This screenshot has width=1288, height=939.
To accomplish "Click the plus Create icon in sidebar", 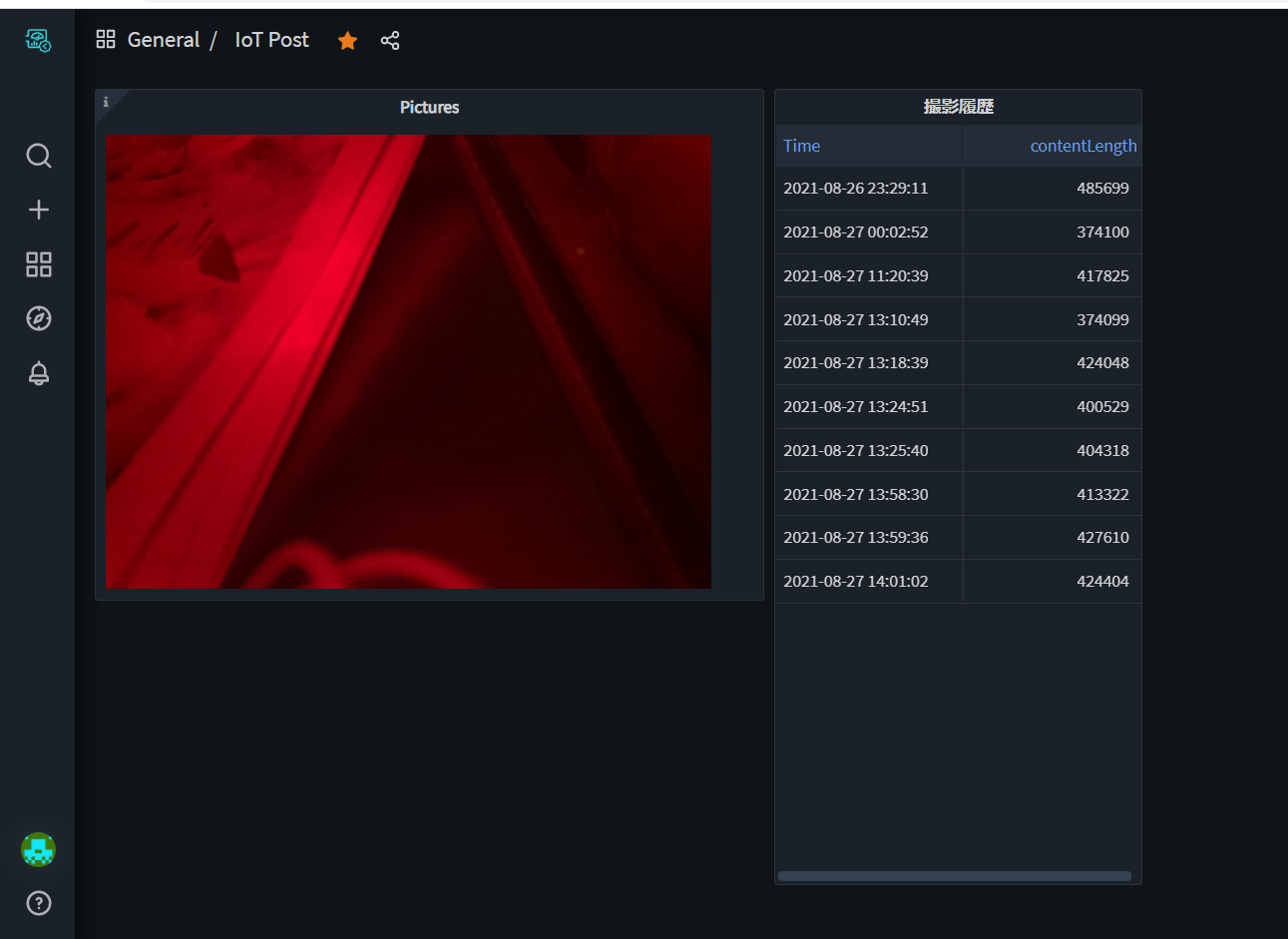I will pyautogui.click(x=38, y=210).
